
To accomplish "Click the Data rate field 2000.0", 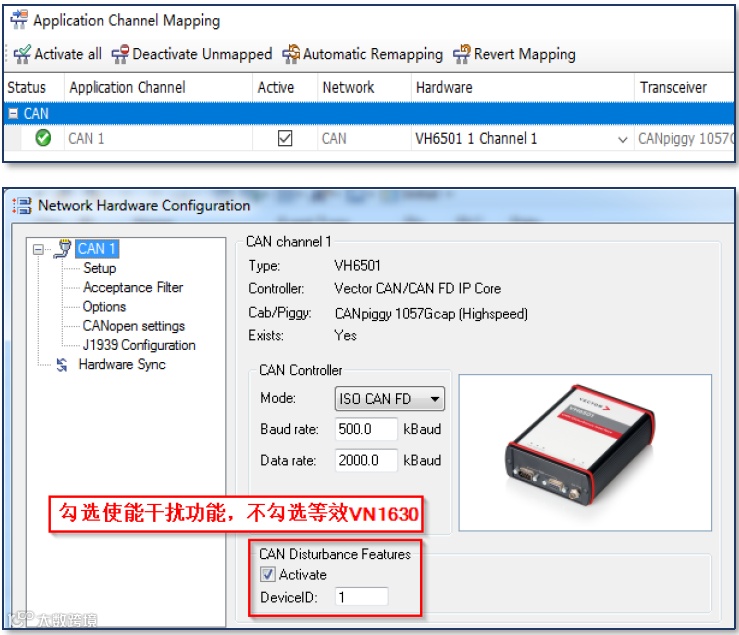I will 366,460.
